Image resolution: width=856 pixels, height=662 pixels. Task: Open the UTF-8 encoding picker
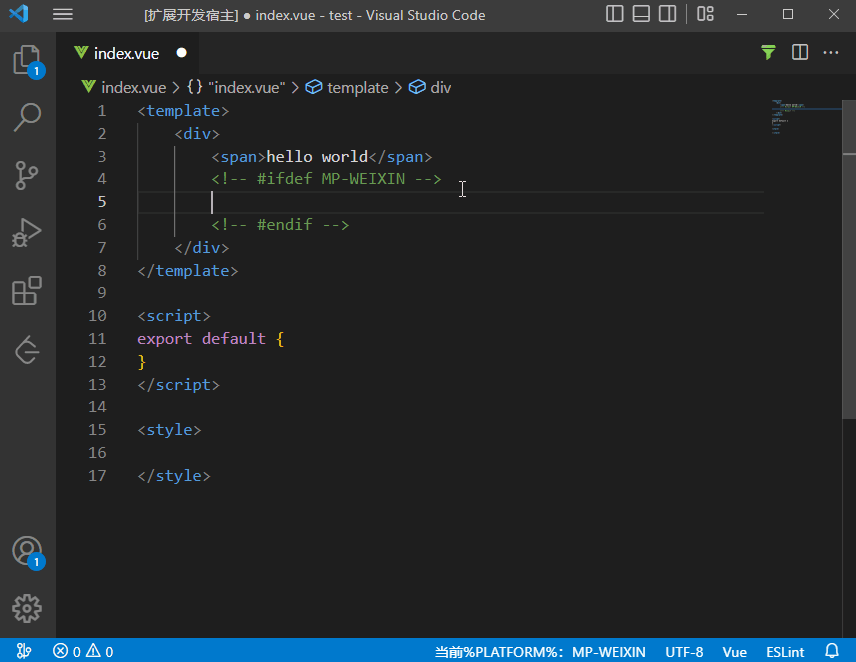tap(684, 651)
